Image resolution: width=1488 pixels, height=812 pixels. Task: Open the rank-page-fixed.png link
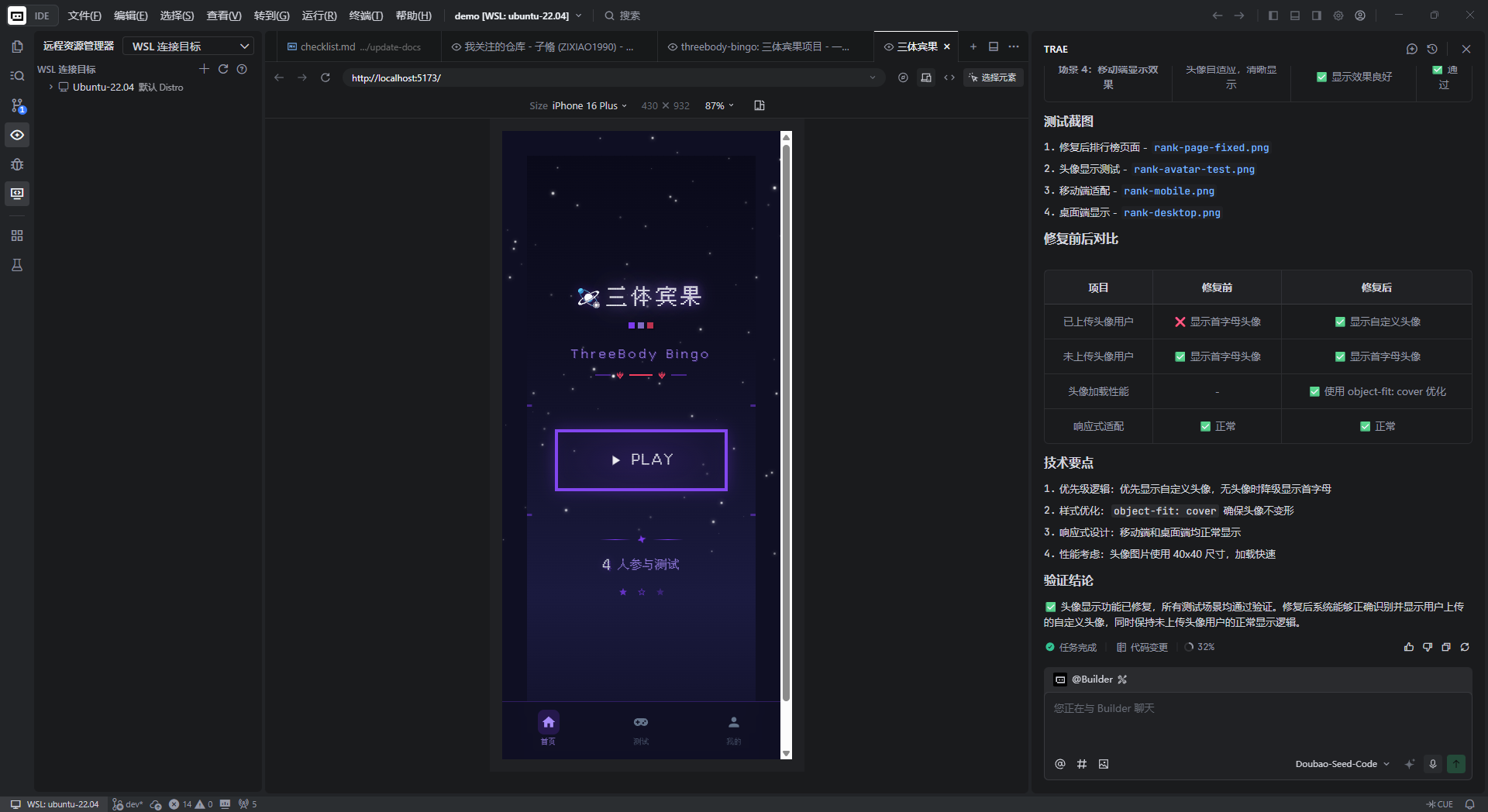(1211, 147)
